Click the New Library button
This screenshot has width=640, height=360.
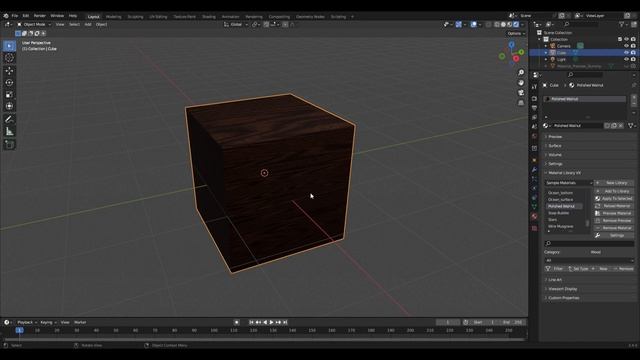pos(614,183)
